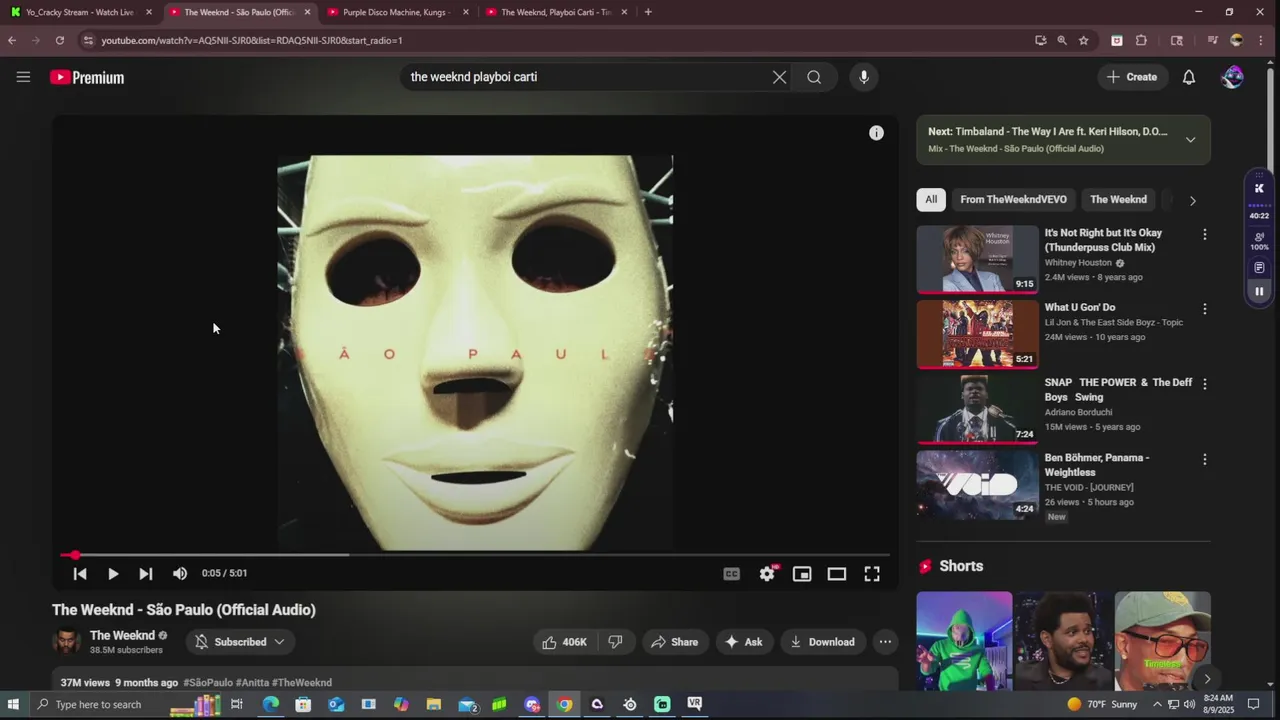This screenshot has height=720, width=1280.
Task: Run search with magnifier button
Action: 814,77
